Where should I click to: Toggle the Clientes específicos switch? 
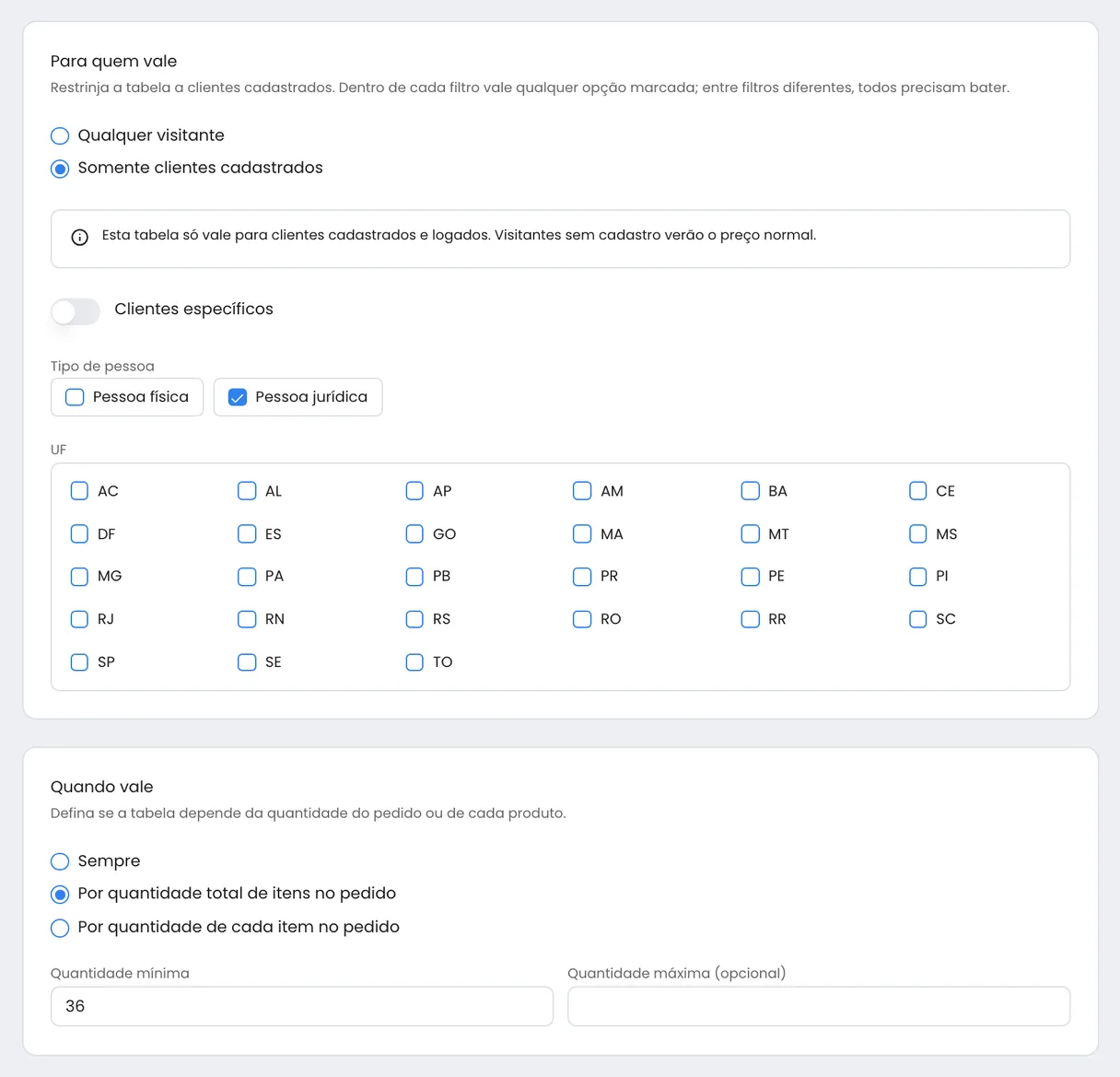point(76,311)
